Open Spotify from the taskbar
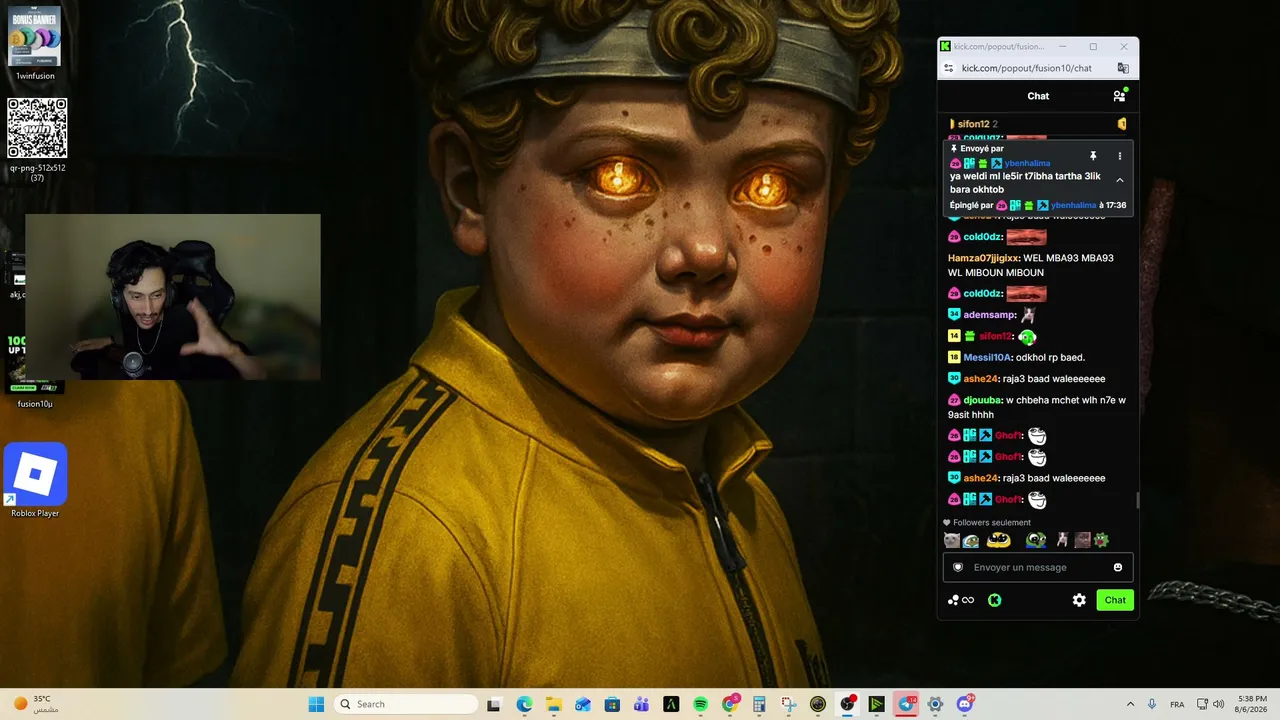1280x720 pixels. click(x=700, y=704)
